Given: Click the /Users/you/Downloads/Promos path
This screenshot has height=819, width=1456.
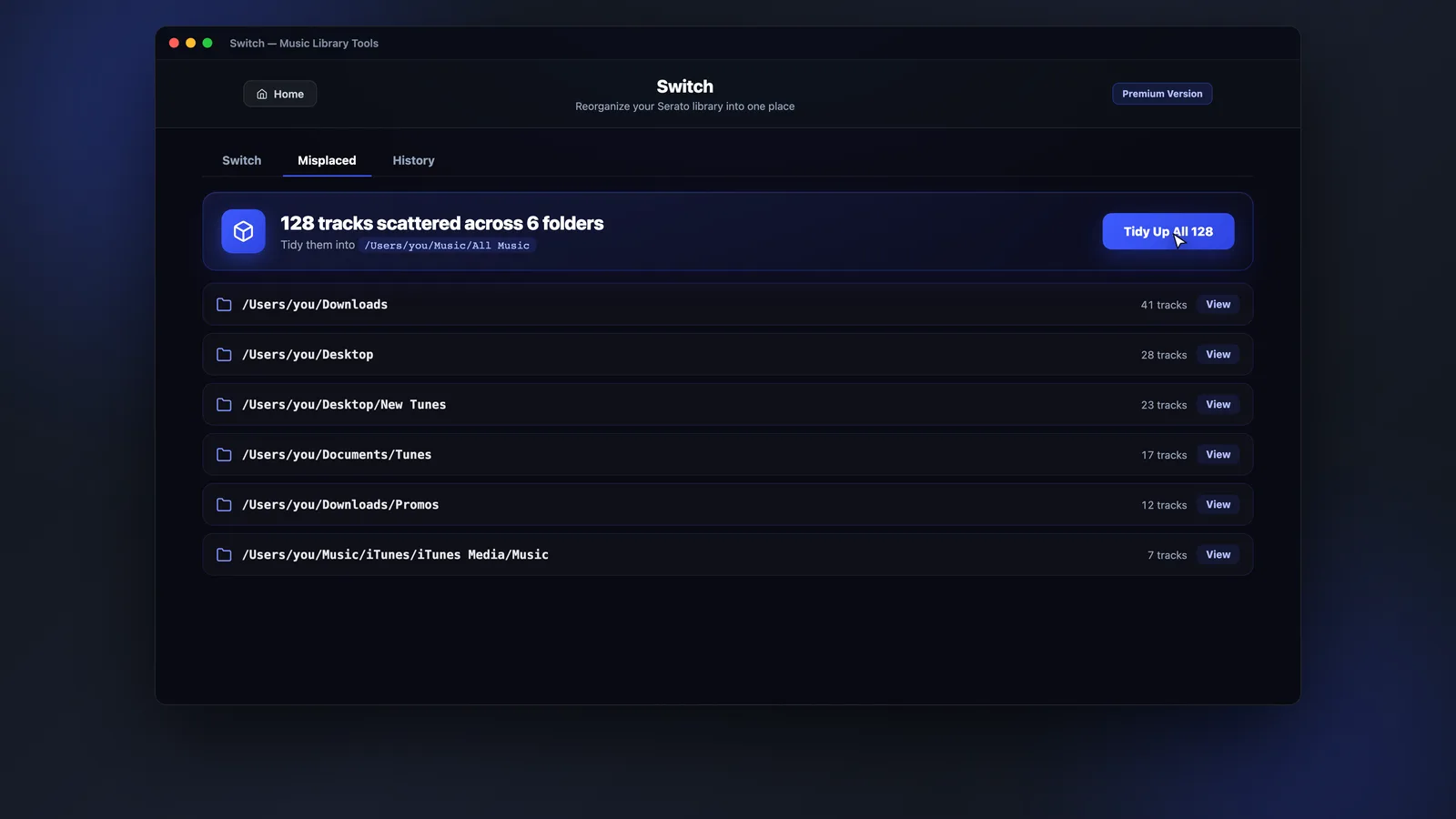Looking at the screenshot, I should click(x=340, y=505).
